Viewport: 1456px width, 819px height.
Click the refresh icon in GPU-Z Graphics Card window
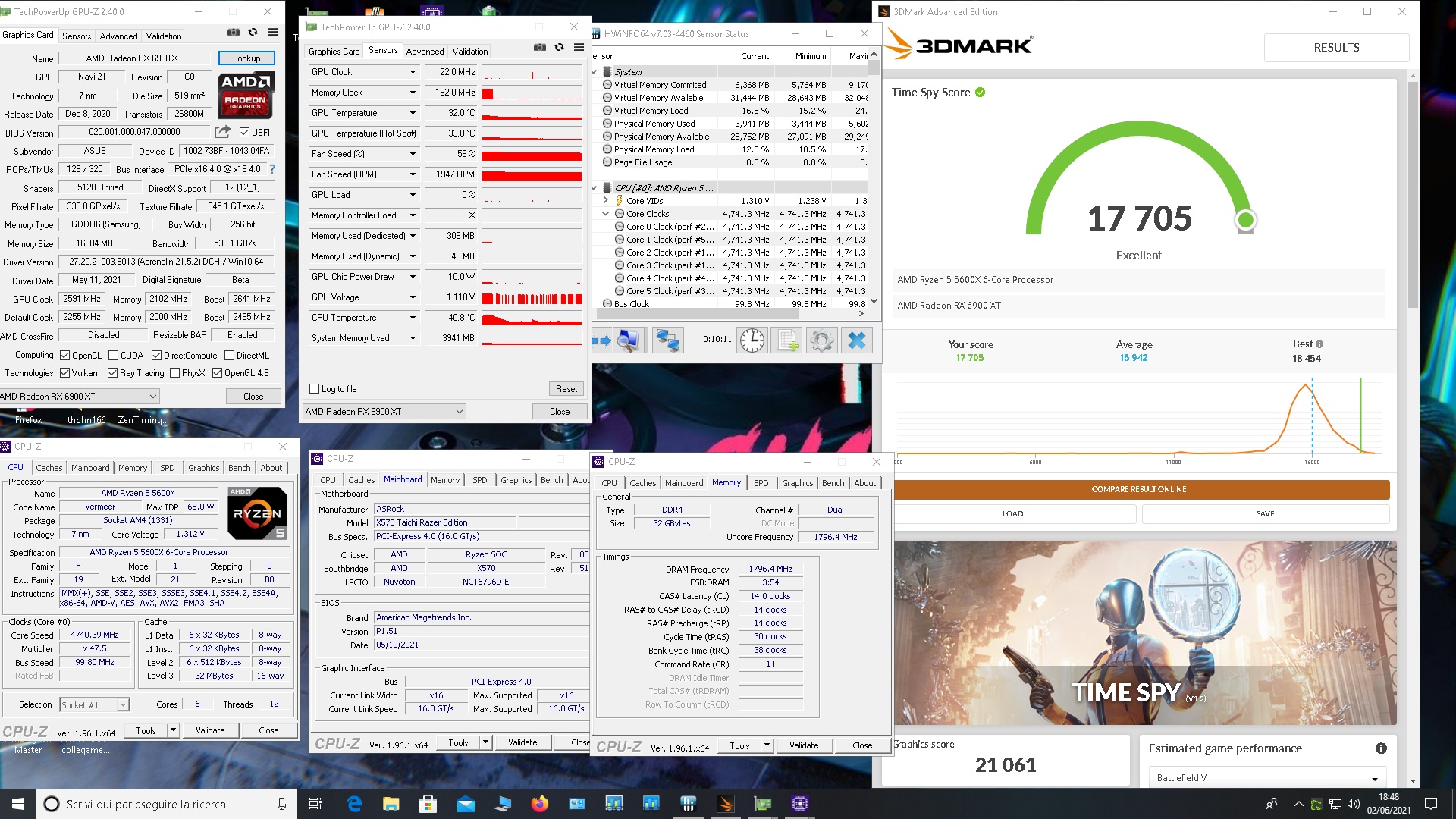point(253,33)
